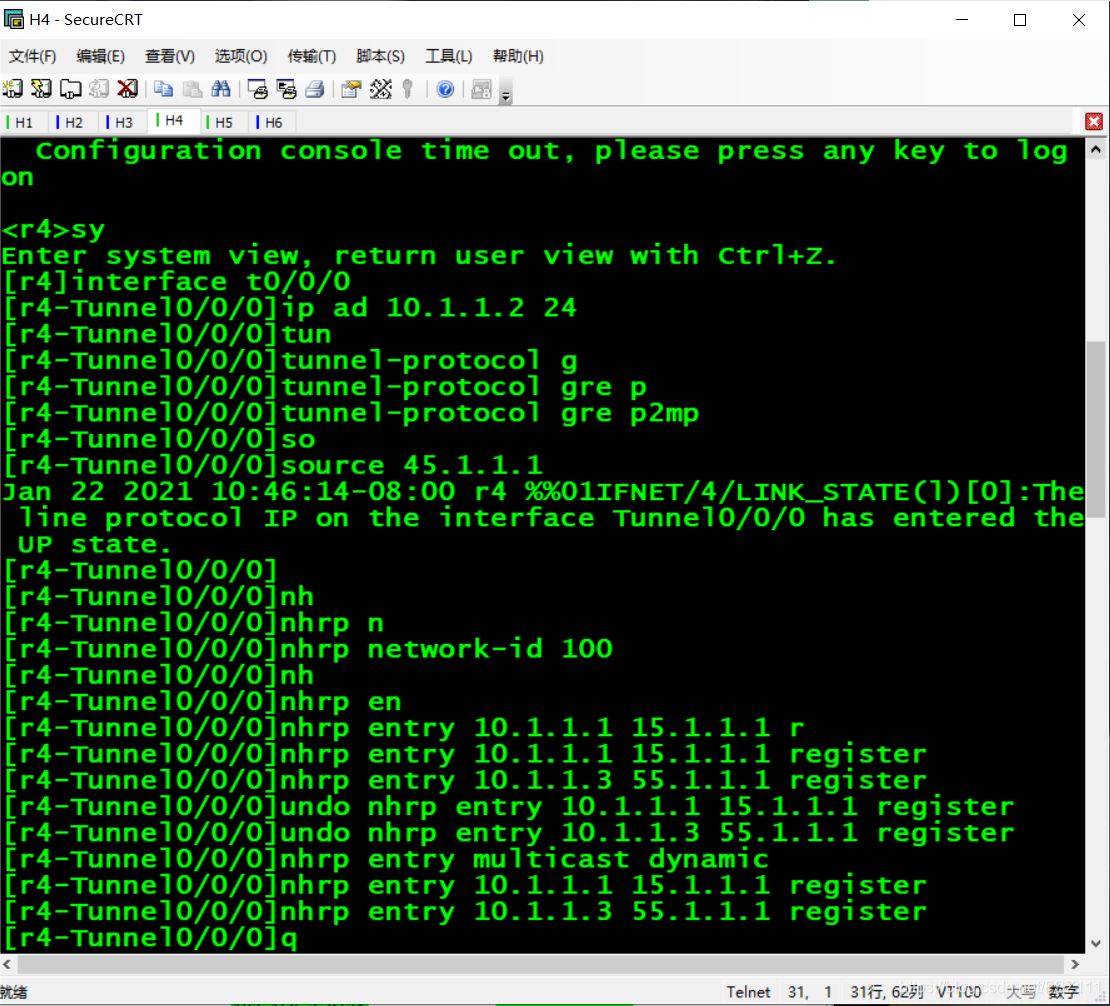1110x1006 pixels.
Task: Open Find with the binoculars icon
Action: pyautogui.click(x=221, y=88)
